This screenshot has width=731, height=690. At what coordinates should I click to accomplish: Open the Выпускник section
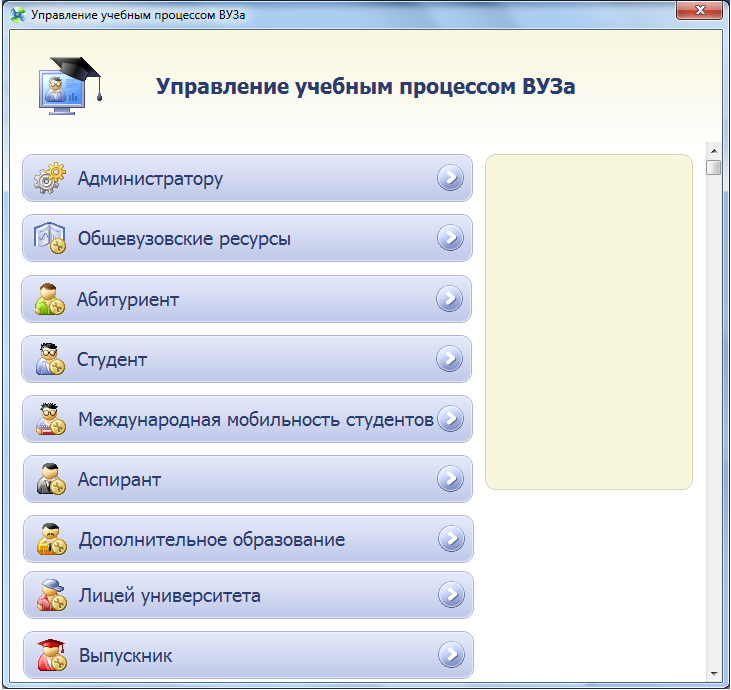tap(248, 655)
